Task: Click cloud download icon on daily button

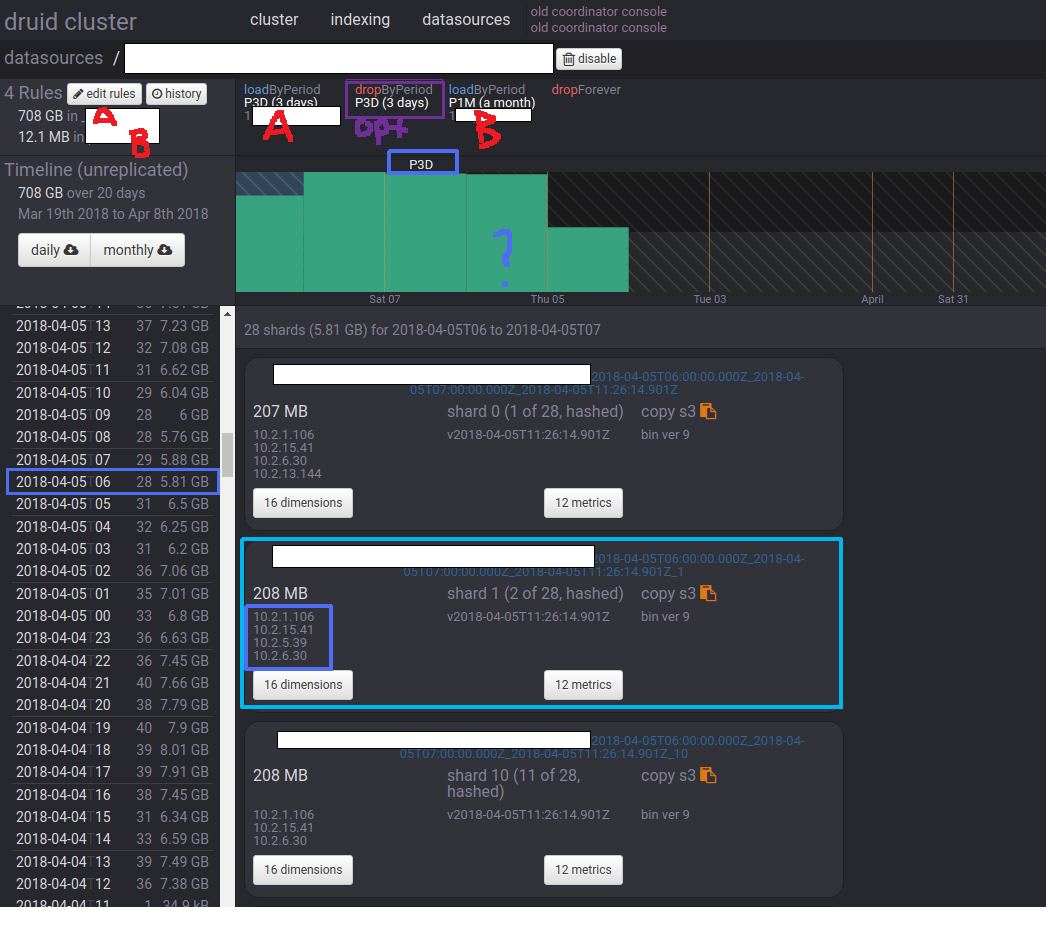Action: click(71, 249)
